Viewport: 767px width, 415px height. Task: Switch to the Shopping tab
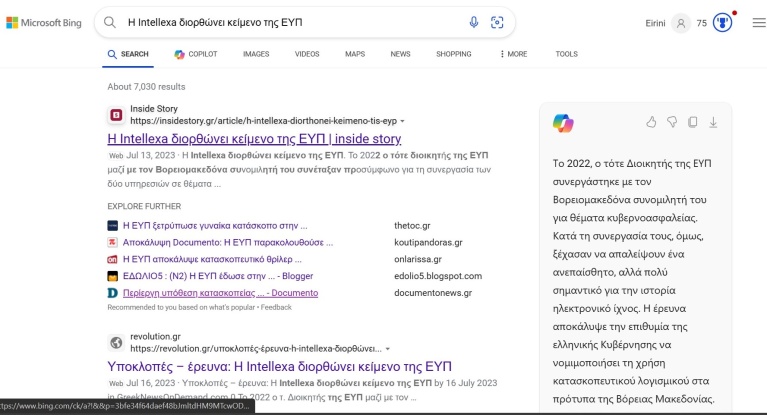[454, 54]
